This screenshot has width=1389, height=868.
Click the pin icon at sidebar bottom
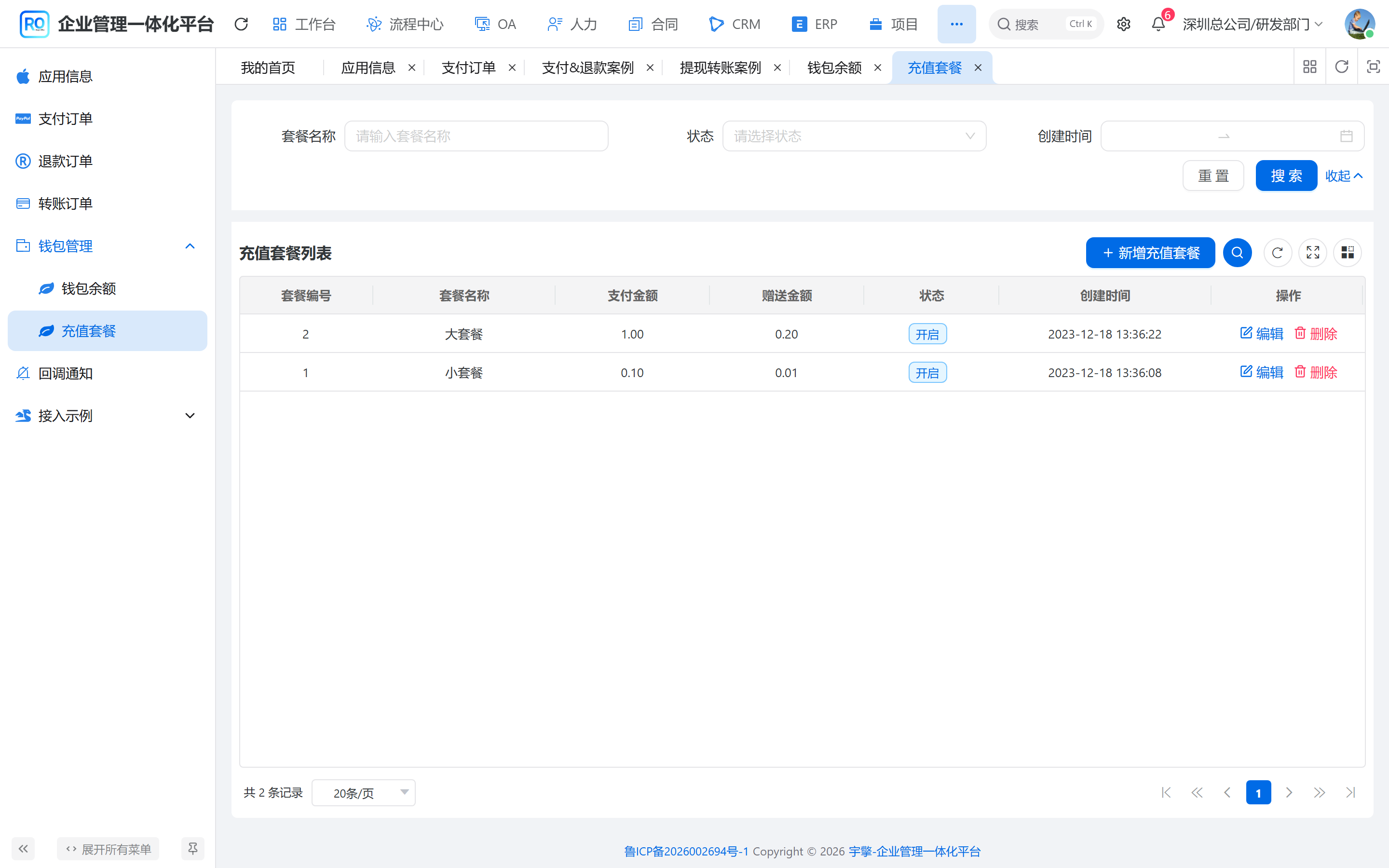pyautogui.click(x=193, y=849)
